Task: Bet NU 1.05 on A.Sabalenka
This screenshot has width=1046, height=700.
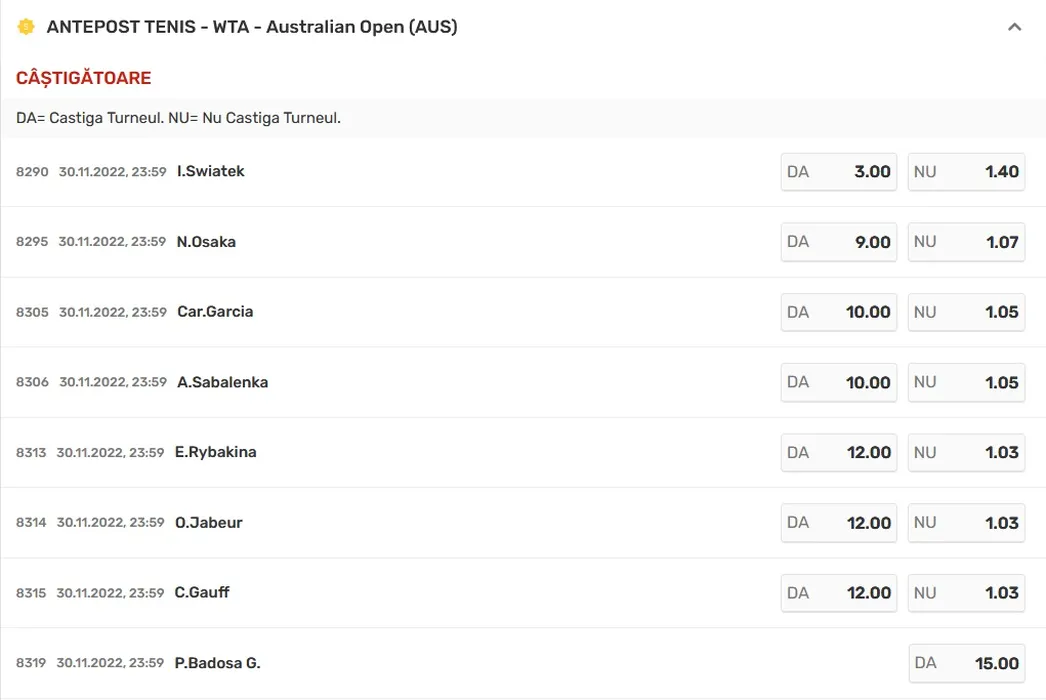Action: [966, 383]
